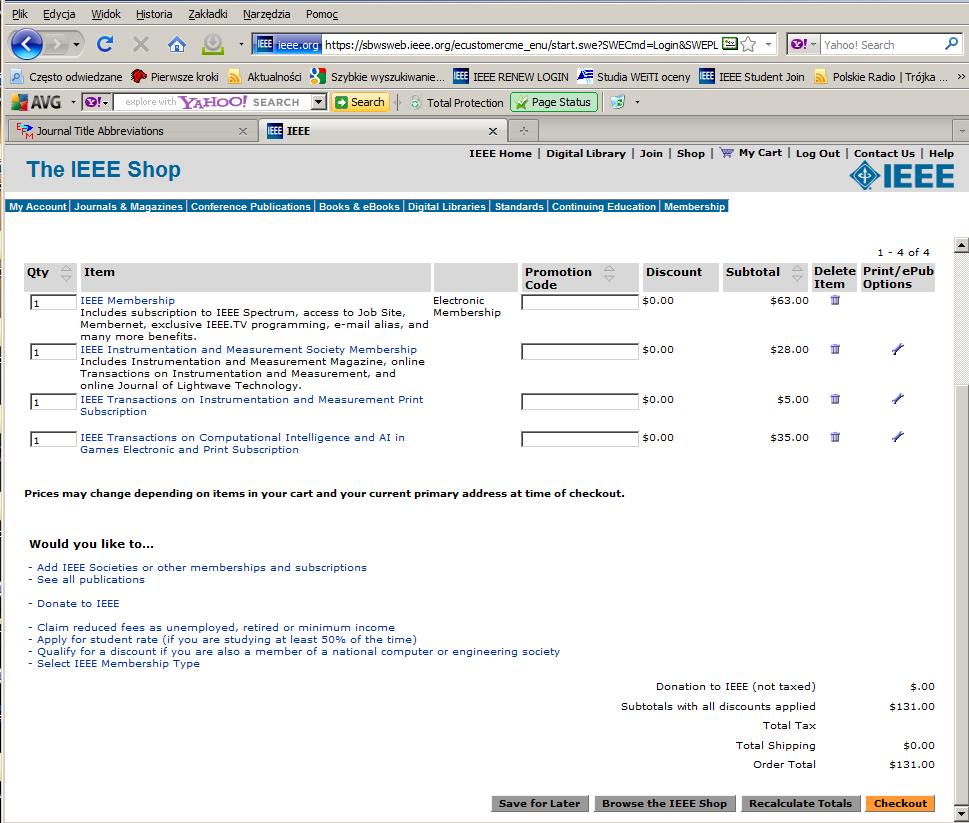Open the Standards shop tab

(x=519, y=206)
